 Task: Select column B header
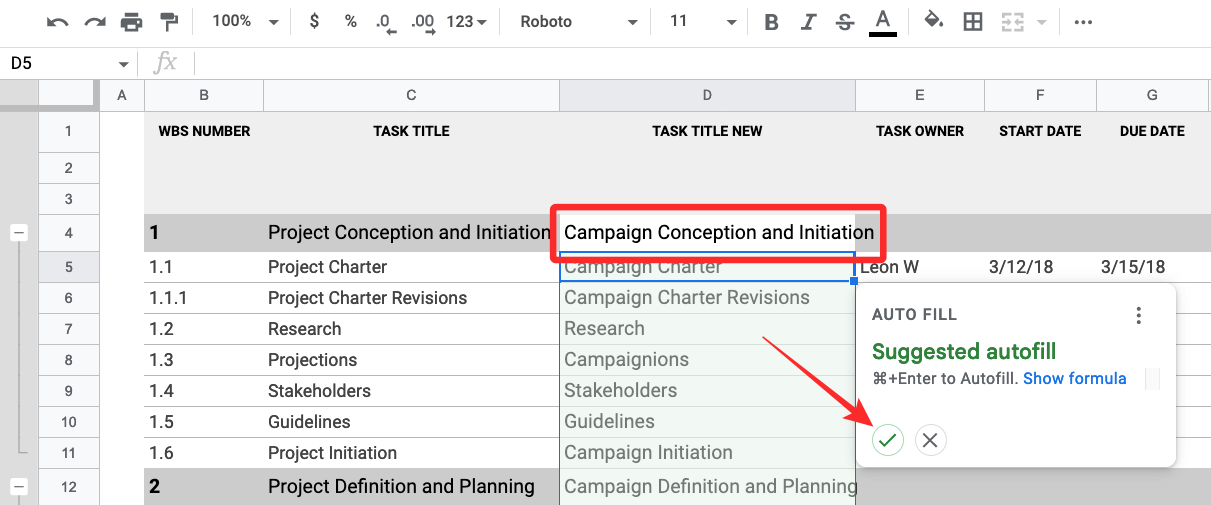click(204, 95)
